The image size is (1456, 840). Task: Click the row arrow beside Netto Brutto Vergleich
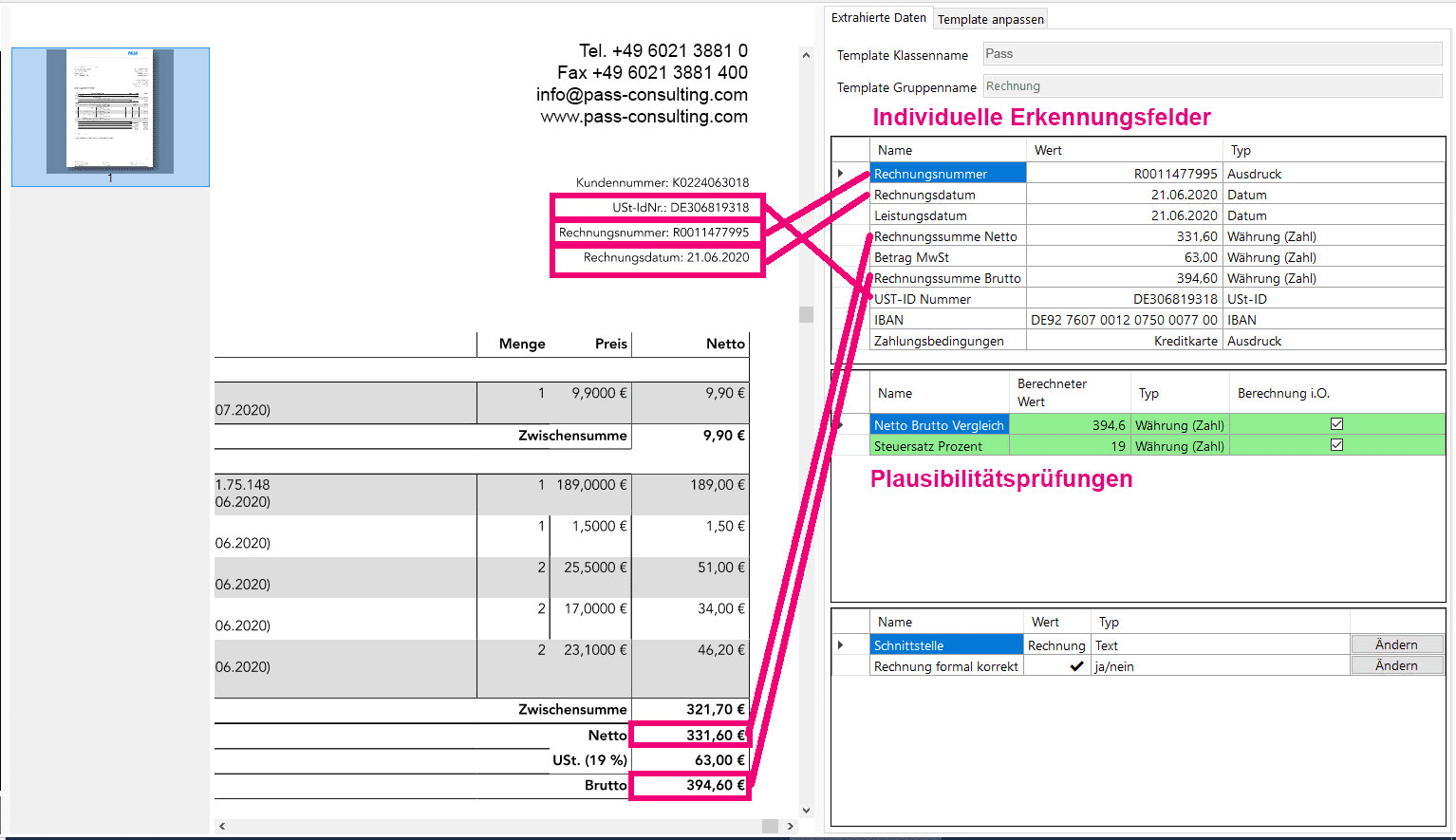click(x=841, y=425)
